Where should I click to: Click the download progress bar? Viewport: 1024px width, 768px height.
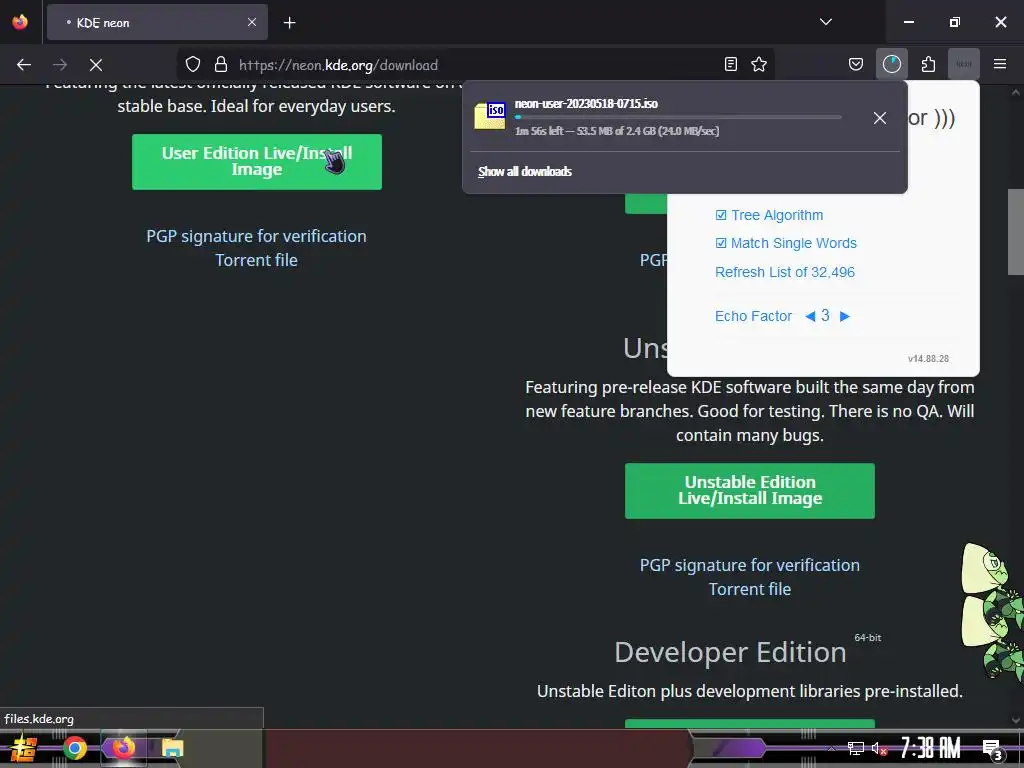(x=678, y=118)
